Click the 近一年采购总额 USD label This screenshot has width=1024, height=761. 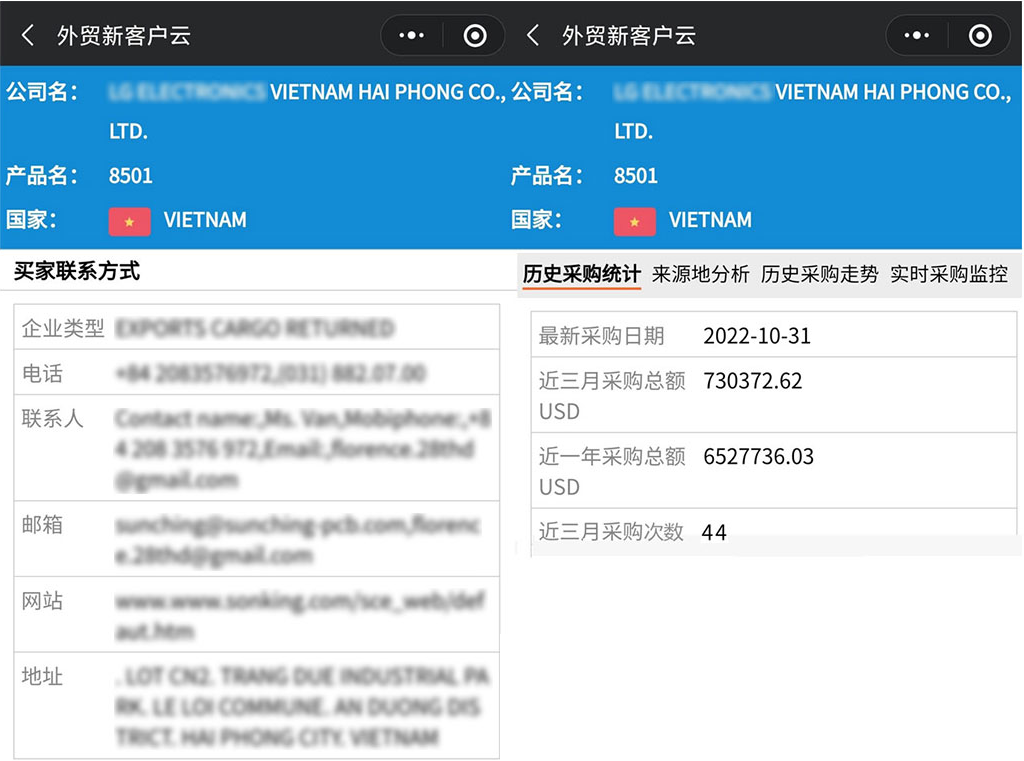(x=612, y=472)
